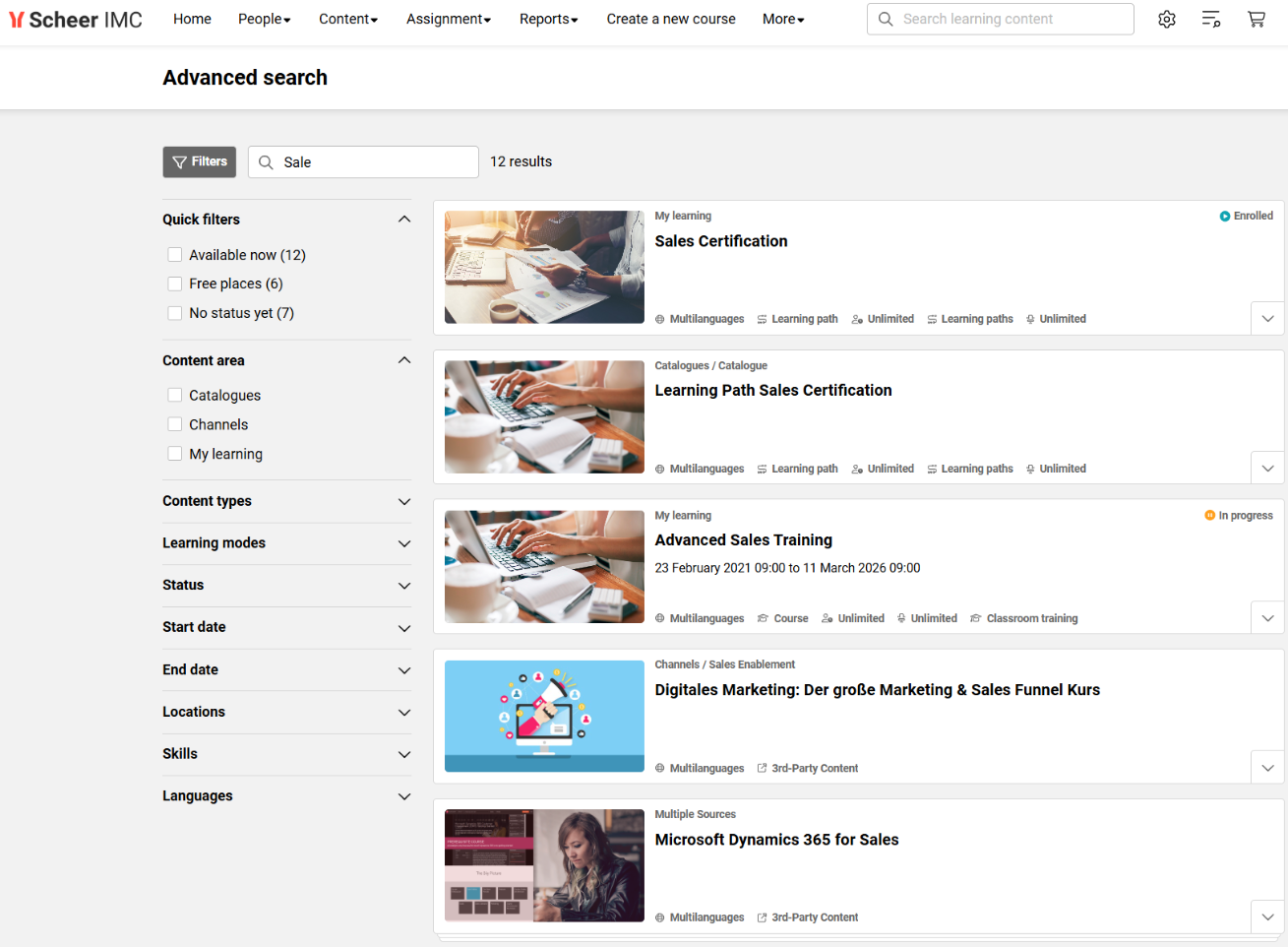Click the In progress status icon

coord(1209,516)
